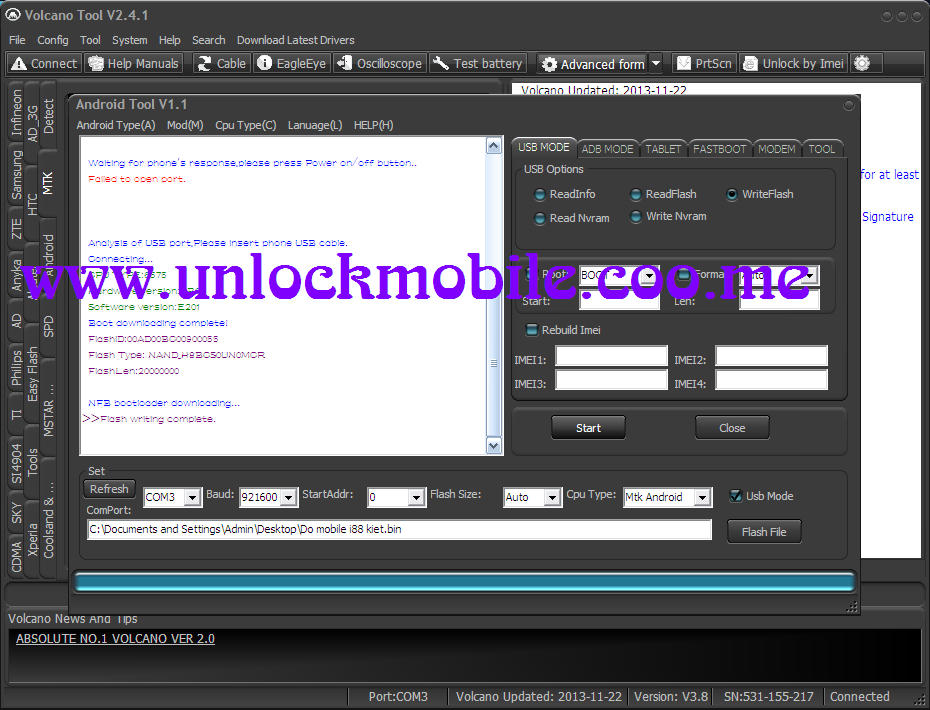Run Test battery from toolbar
This screenshot has height=710, width=930.
tap(478, 63)
